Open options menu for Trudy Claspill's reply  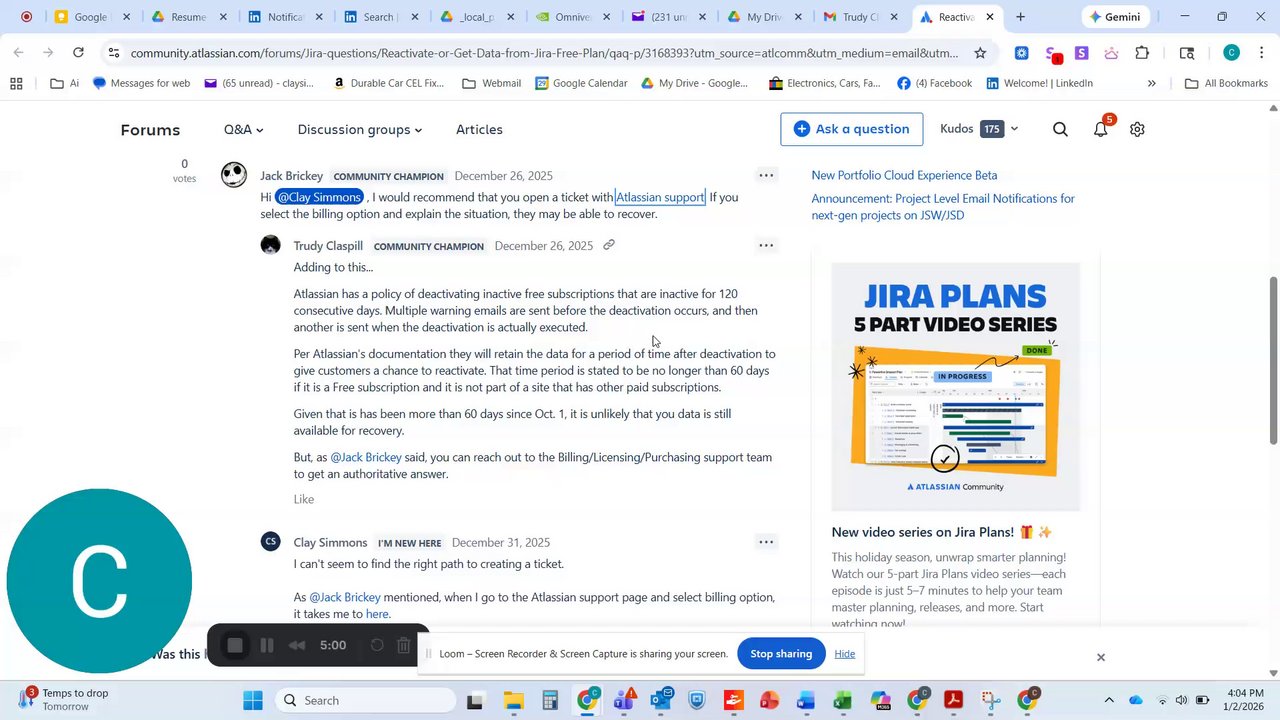pos(766,245)
